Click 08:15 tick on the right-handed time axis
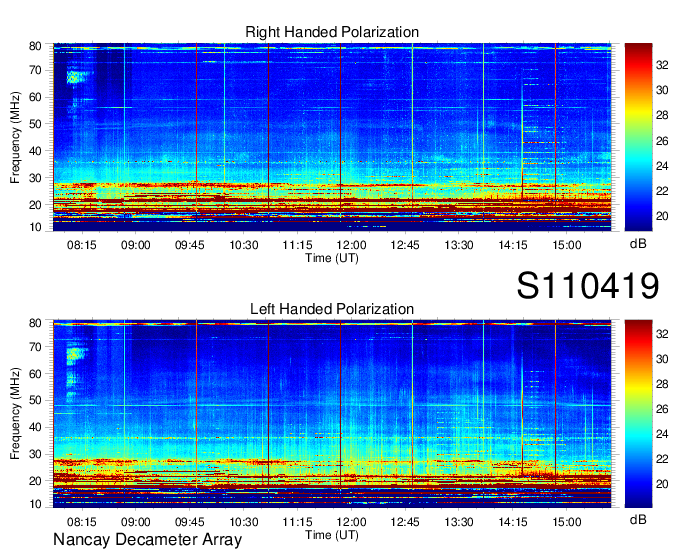This screenshot has width=680, height=552. pos(82,245)
